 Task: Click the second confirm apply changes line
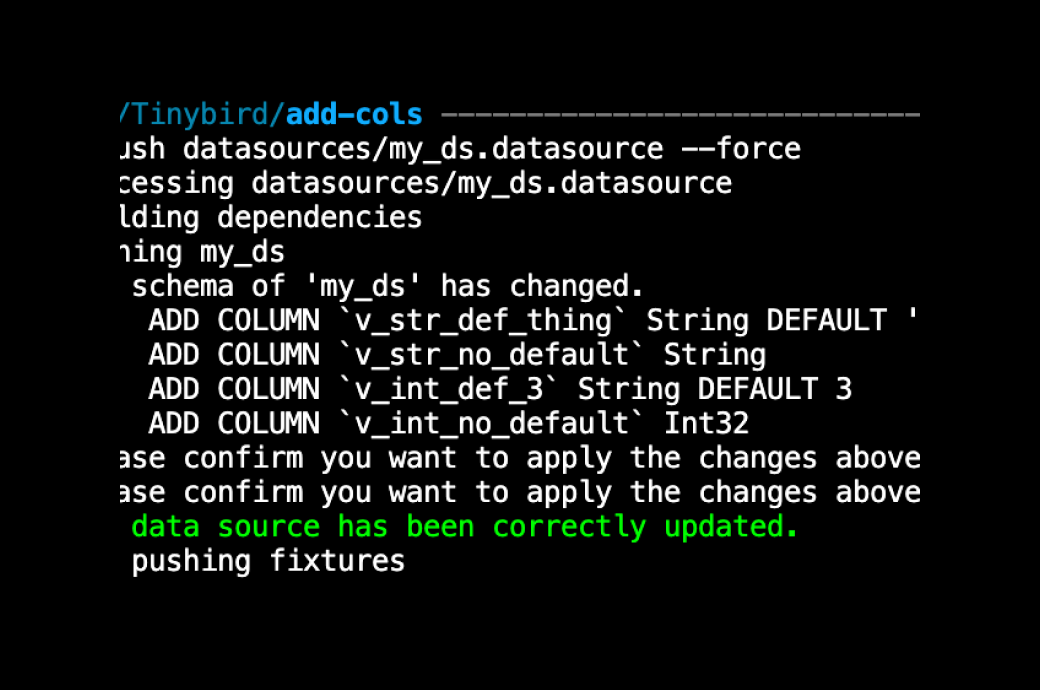[518, 491]
